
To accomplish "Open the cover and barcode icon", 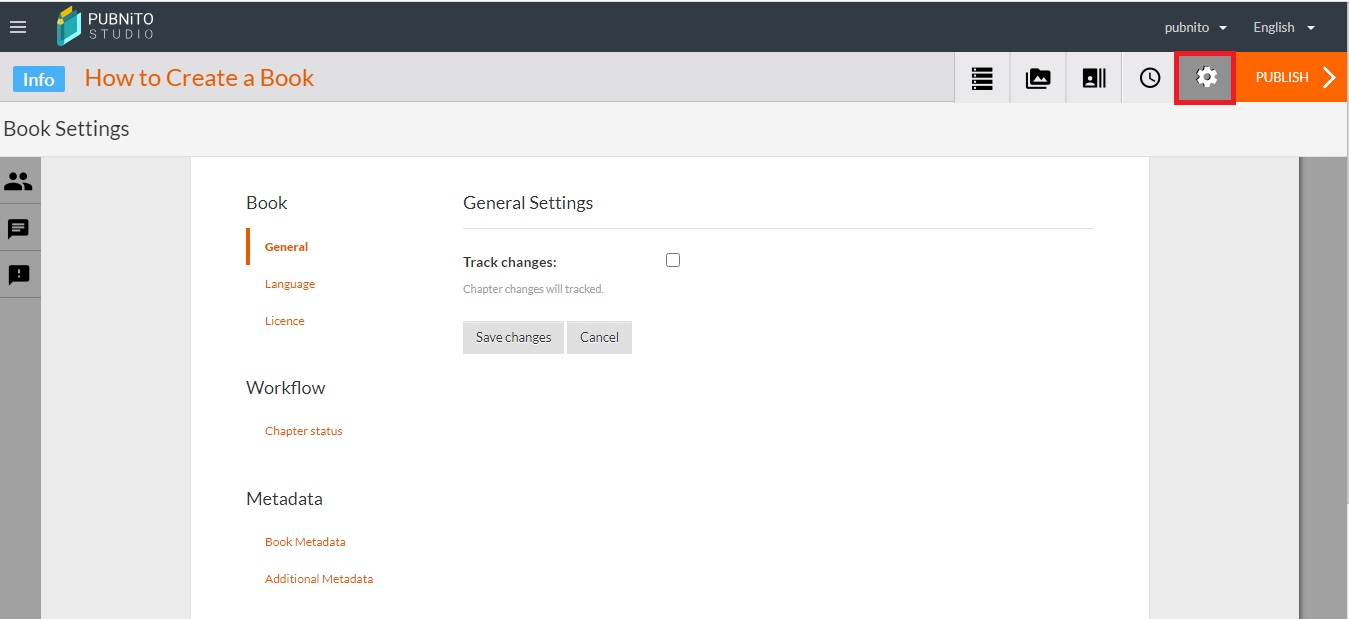I will [x=1094, y=78].
